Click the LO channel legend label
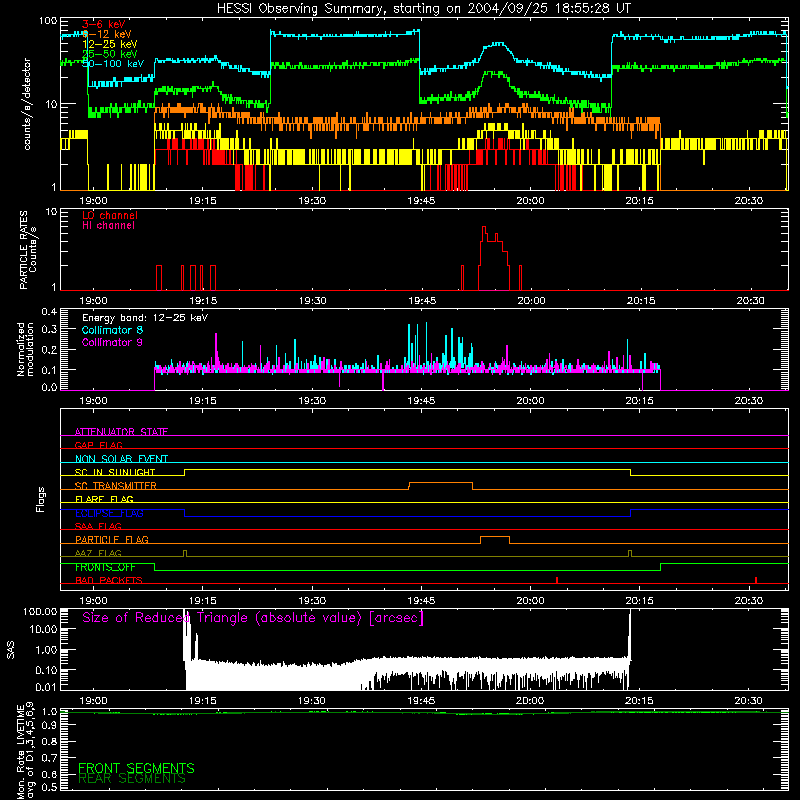This screenshot has width=800, height=800. [x=110, y=215]
